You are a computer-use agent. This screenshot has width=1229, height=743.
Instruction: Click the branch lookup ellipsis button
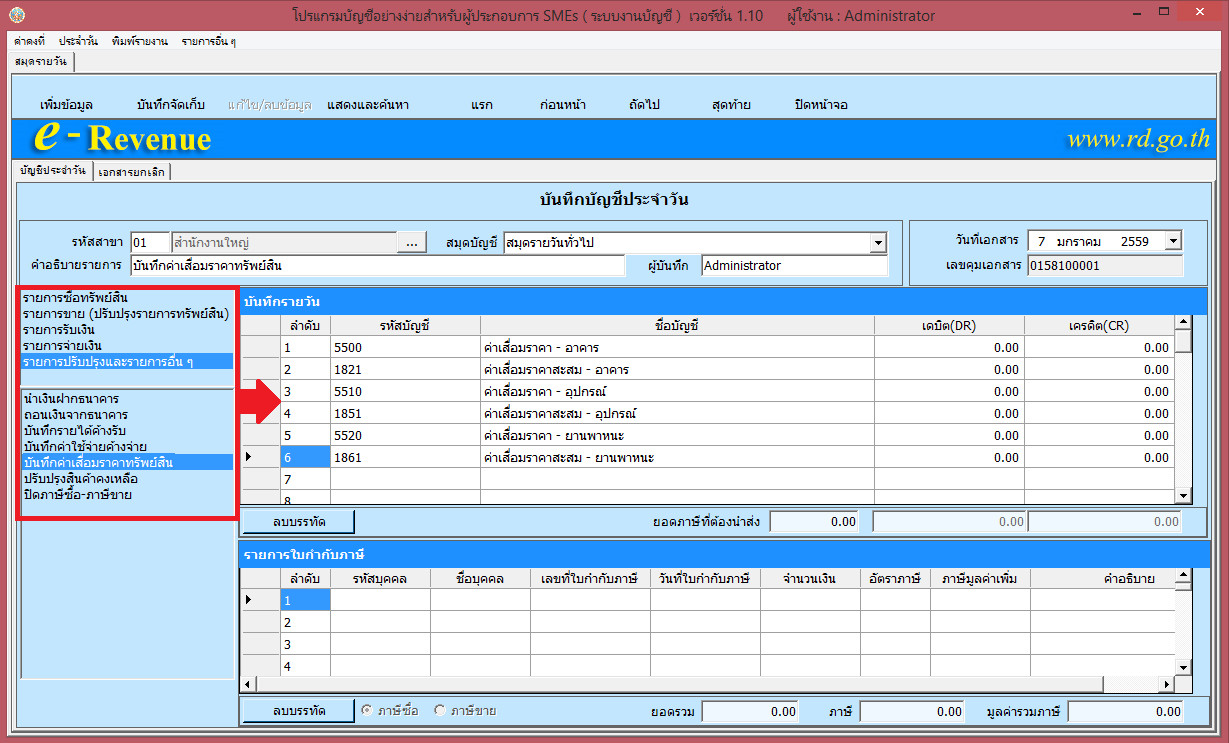(x=411, y=242)
